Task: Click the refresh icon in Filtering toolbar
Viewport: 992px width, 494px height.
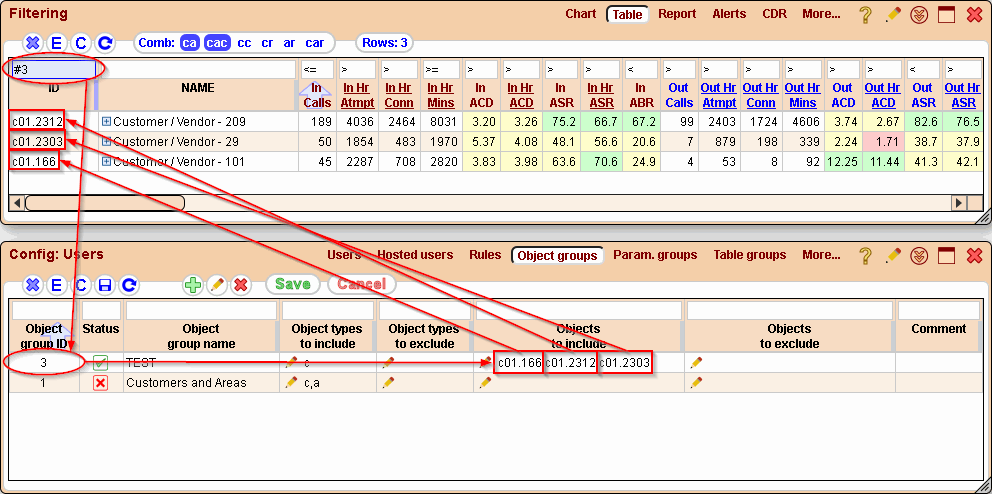Action: [x=104, y=43]
